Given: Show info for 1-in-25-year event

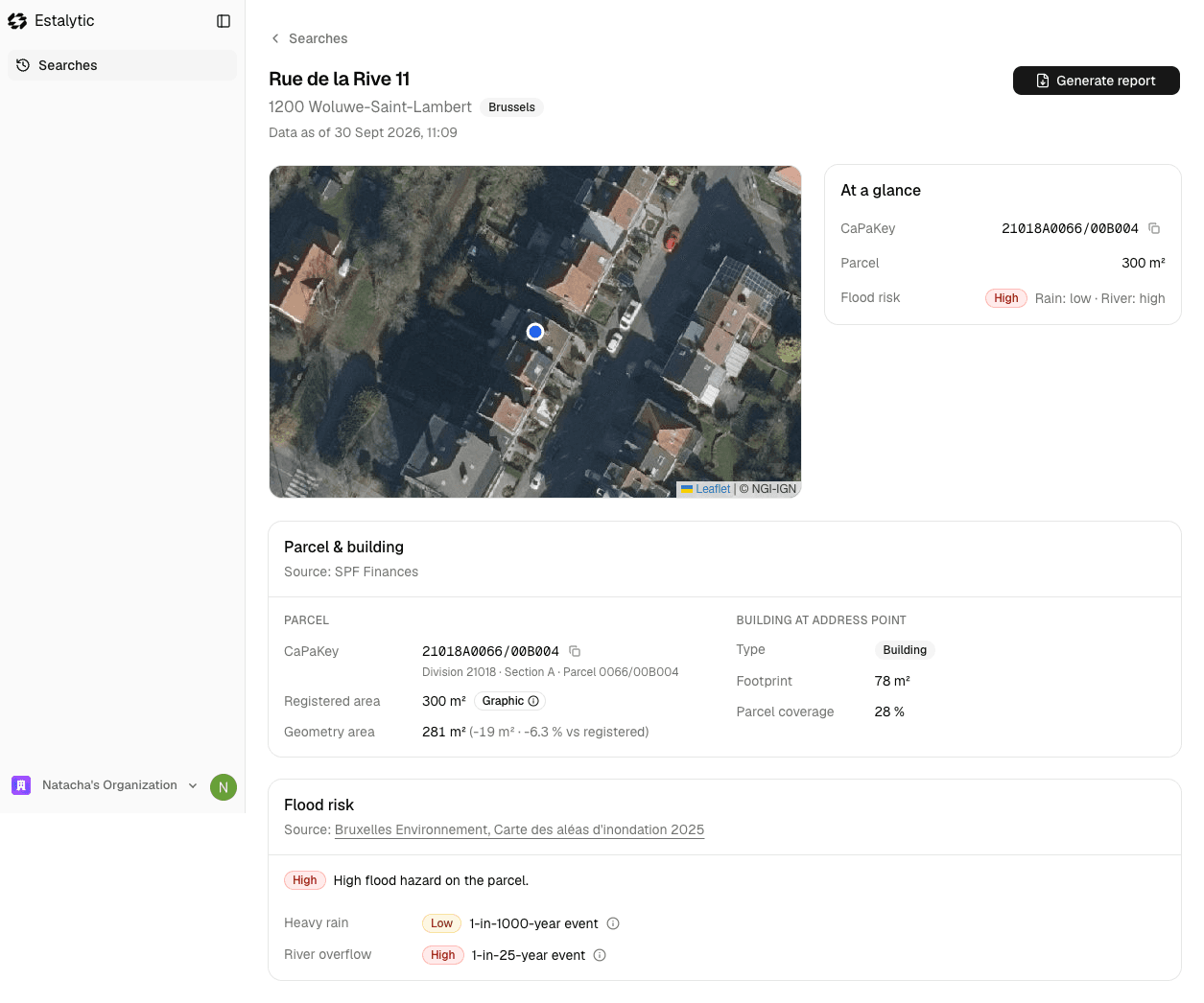Looking at the screenshot, I should click(x=600, y=955).
